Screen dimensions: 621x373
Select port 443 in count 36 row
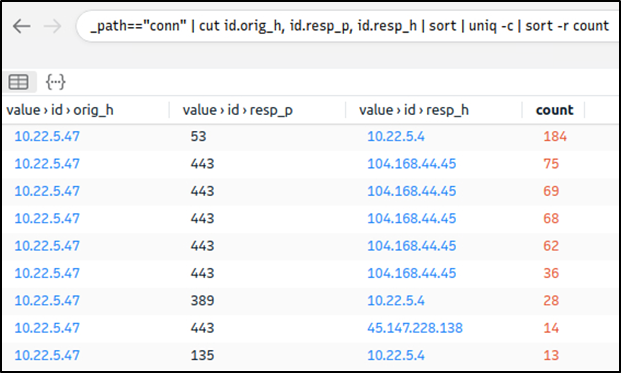pos(202,273)
